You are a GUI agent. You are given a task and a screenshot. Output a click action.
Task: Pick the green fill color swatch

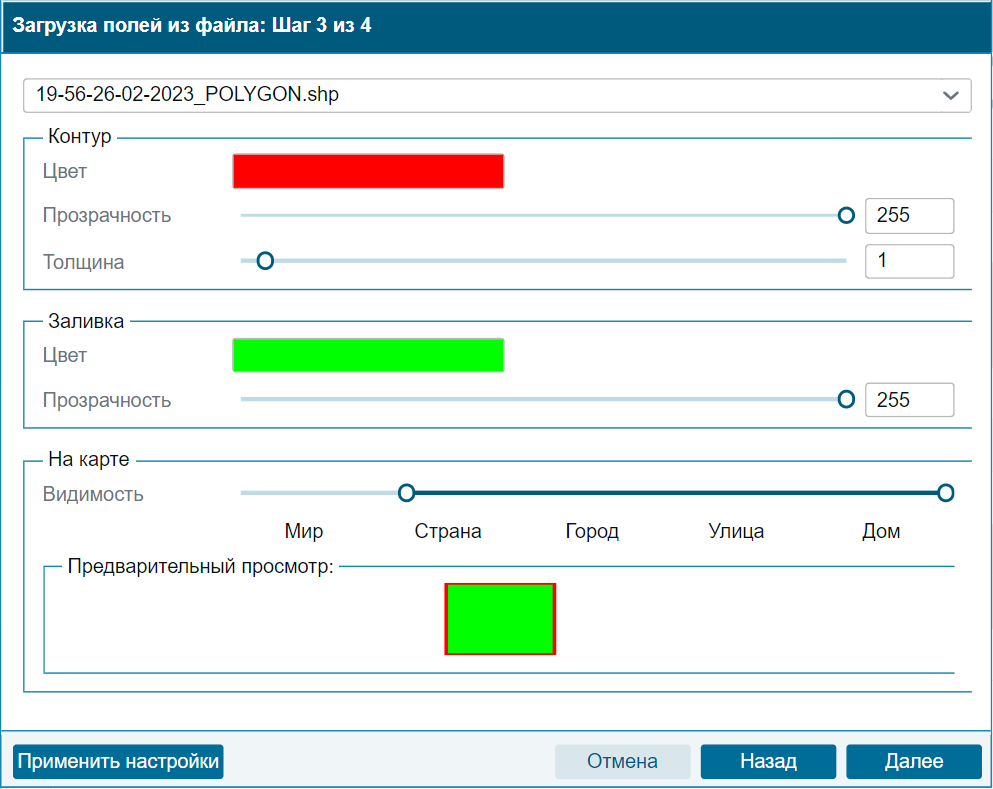pyautogui.click(x=368, y=355)
